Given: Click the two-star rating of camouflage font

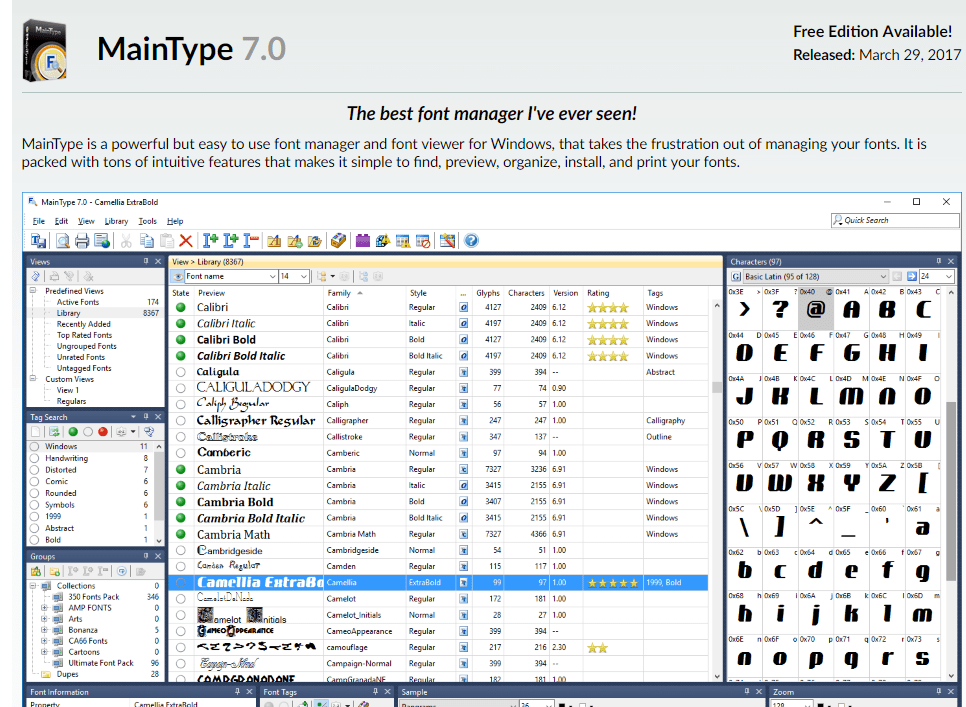Looking at the screenshot, I should pyautogui.click(x=597, y=647).
